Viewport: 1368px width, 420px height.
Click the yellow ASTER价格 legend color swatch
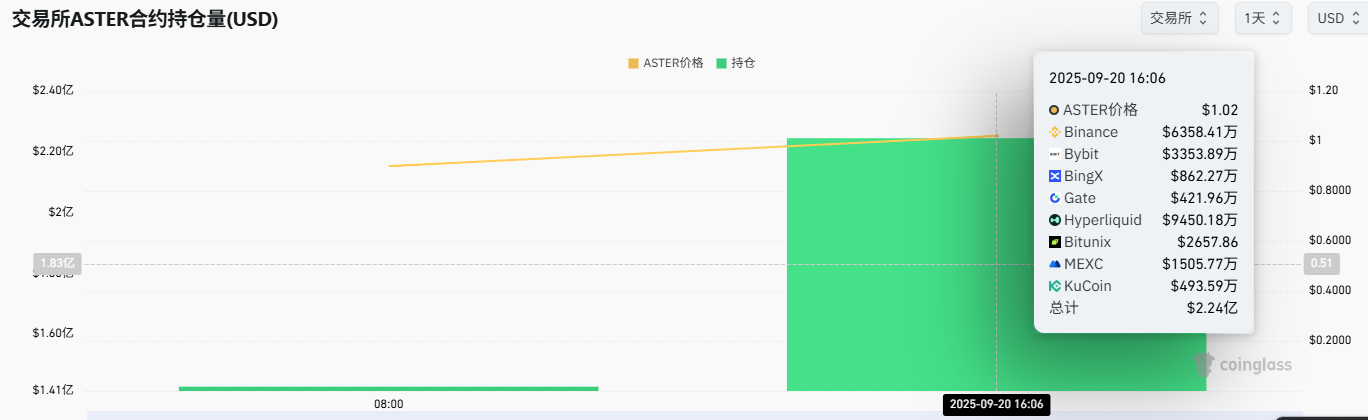(x=633, y=63)
